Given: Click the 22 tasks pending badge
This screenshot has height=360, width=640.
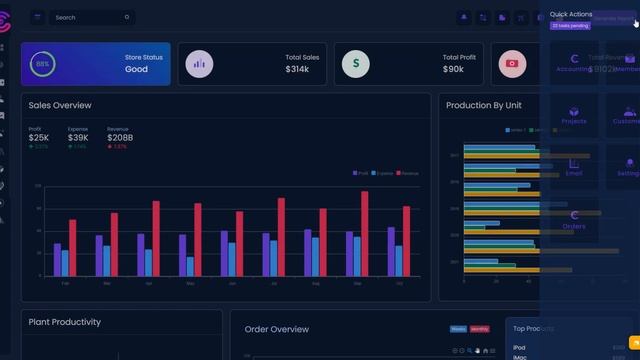Looking at the screenshot, I should [x=570, y=26].
